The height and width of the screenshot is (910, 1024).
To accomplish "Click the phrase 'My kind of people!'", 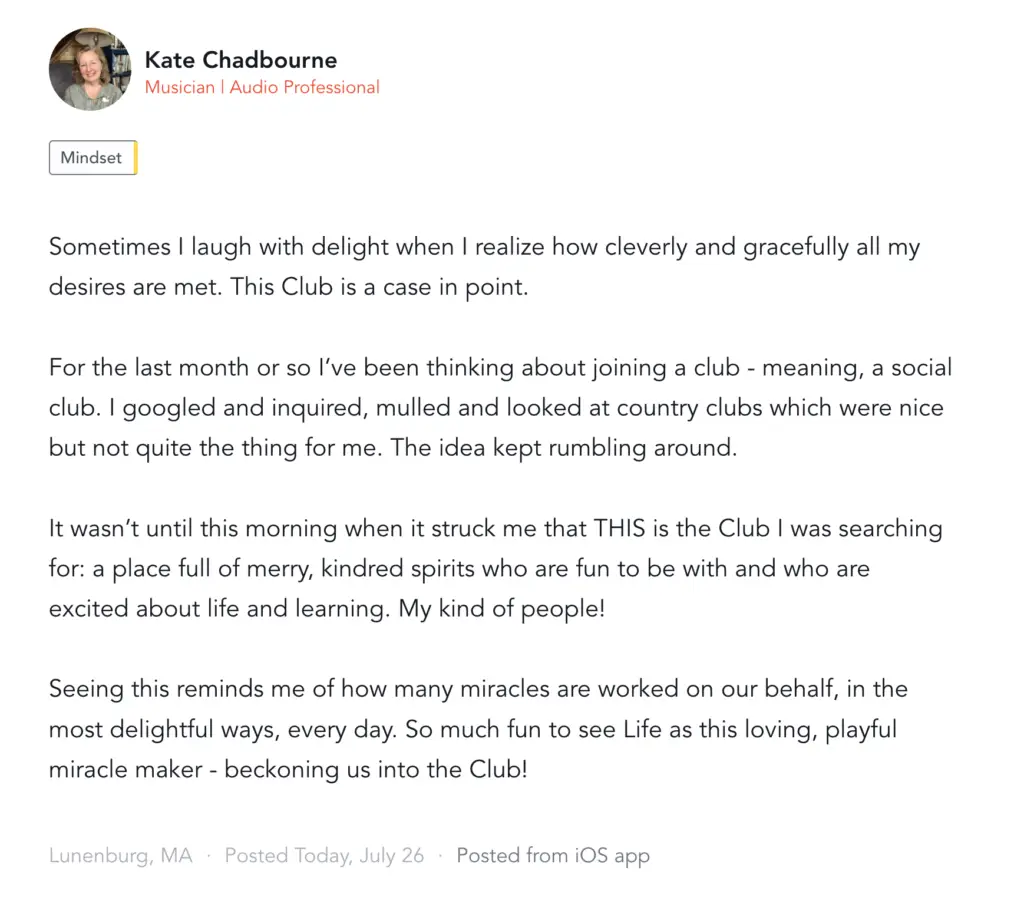I will tap(502, 609).
